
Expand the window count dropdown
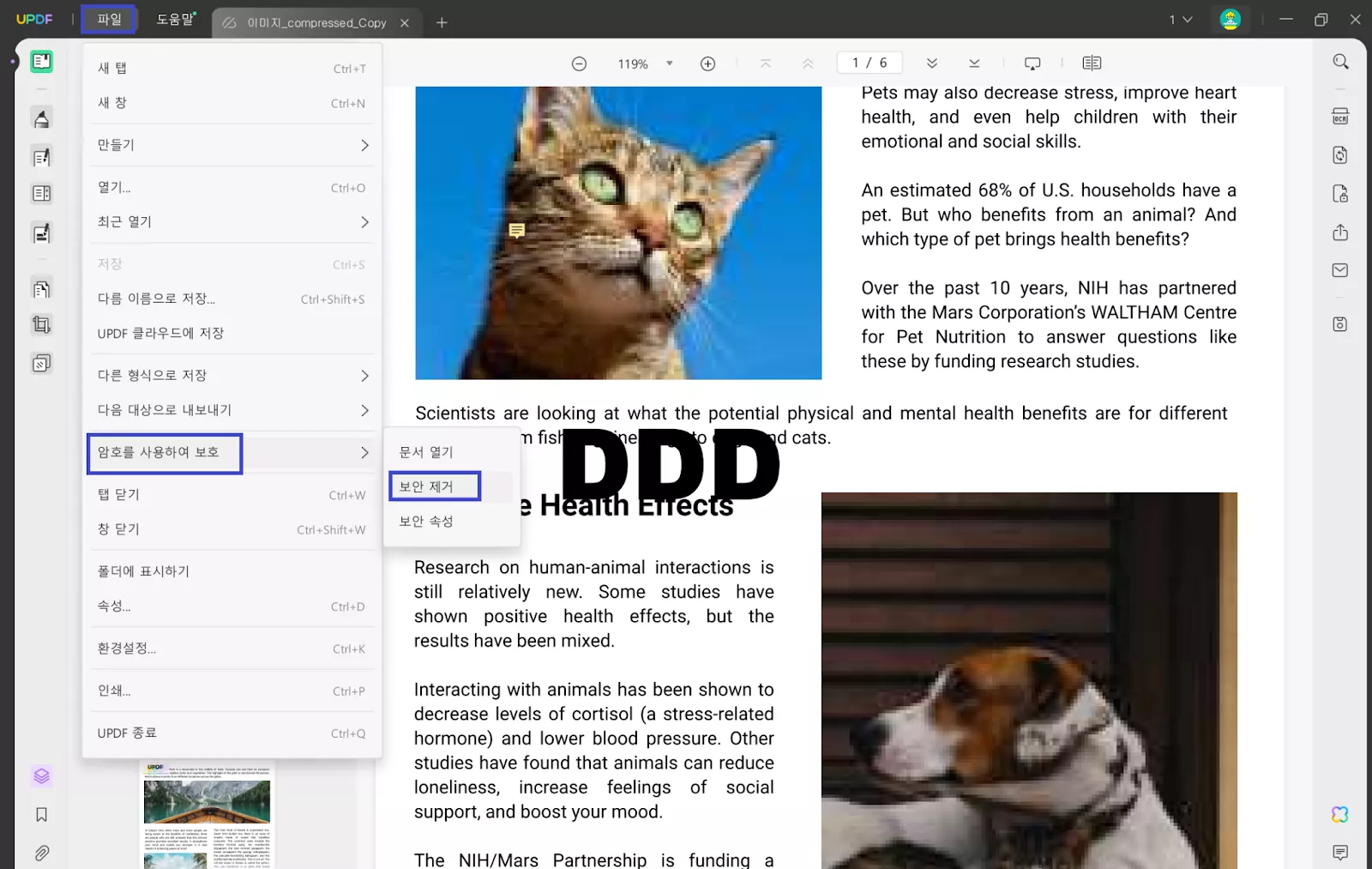click(x=1181, y=20)
